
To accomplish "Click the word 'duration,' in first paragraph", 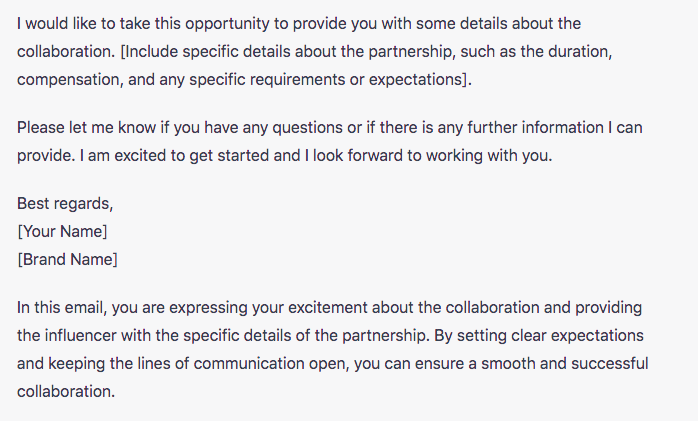I will [x=580, y=52].
